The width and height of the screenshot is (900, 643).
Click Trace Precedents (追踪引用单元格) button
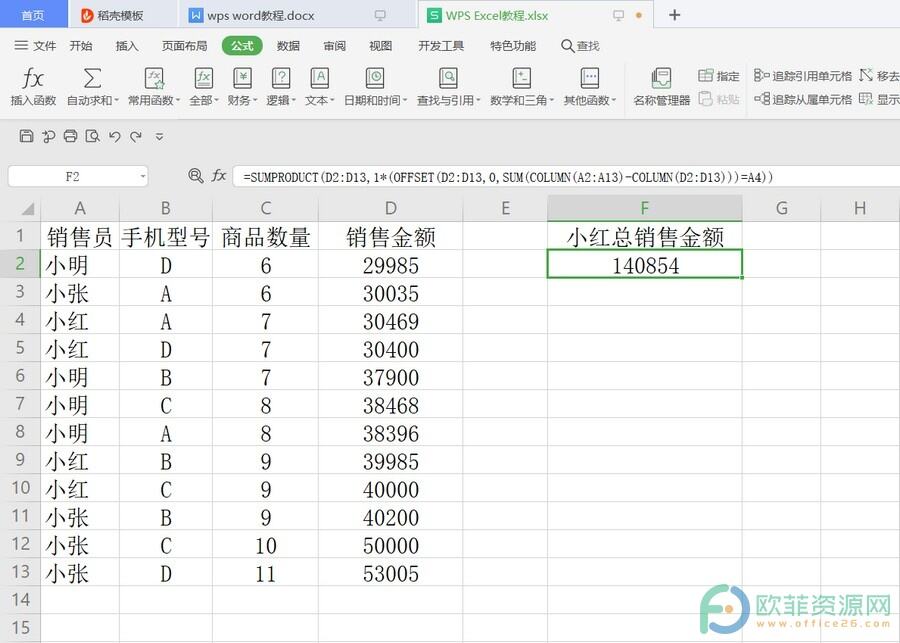(x=803, y=76)
